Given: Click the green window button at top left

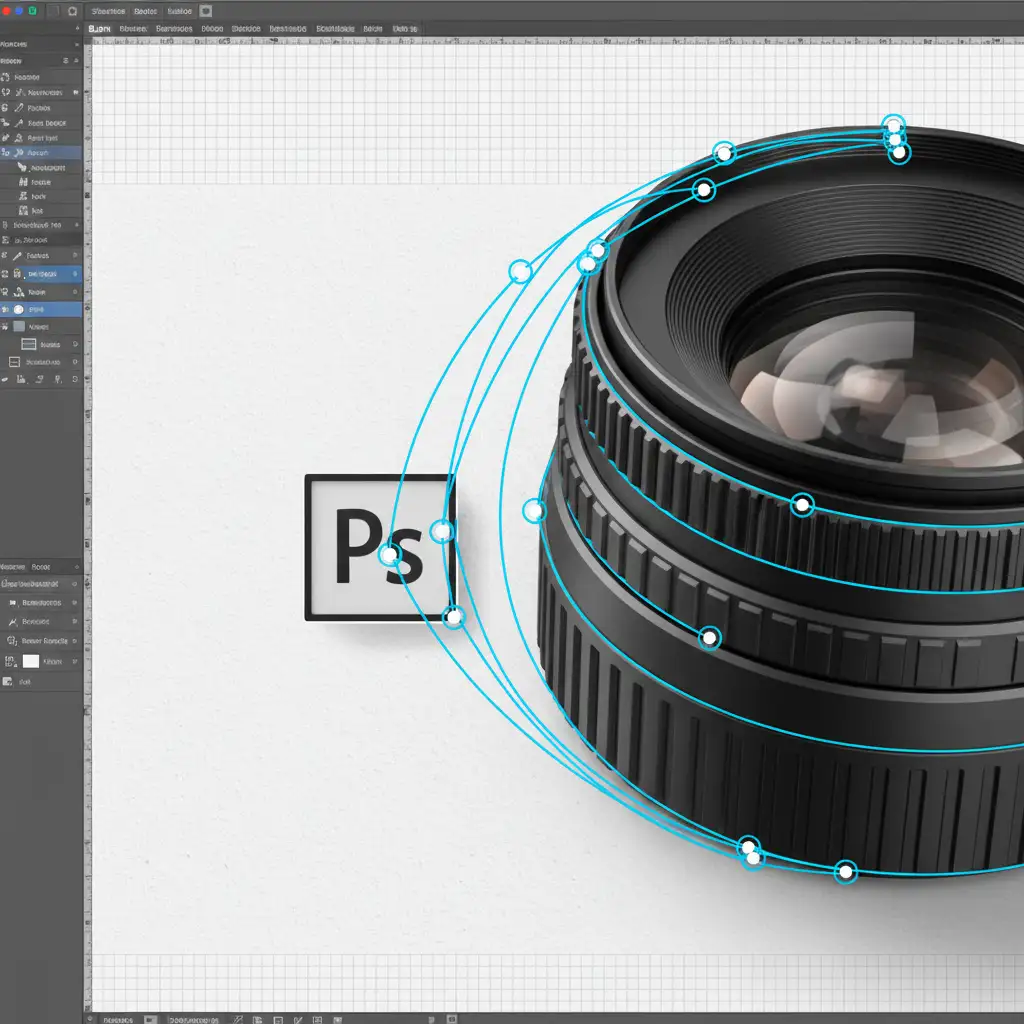Looking at the screenshot, I should tap(34, 11).
